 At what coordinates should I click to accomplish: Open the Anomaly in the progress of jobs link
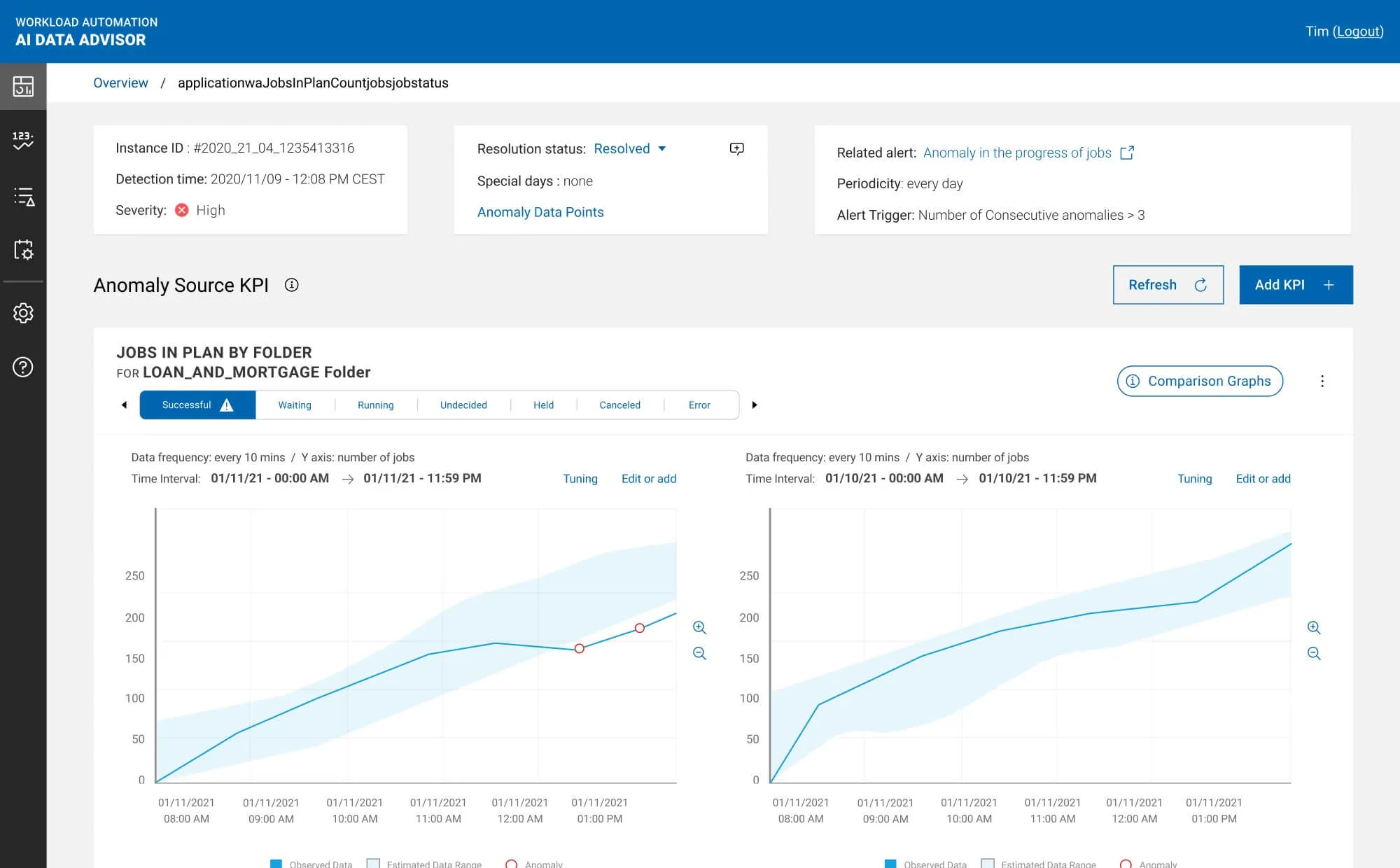(x=1017, y=153)
